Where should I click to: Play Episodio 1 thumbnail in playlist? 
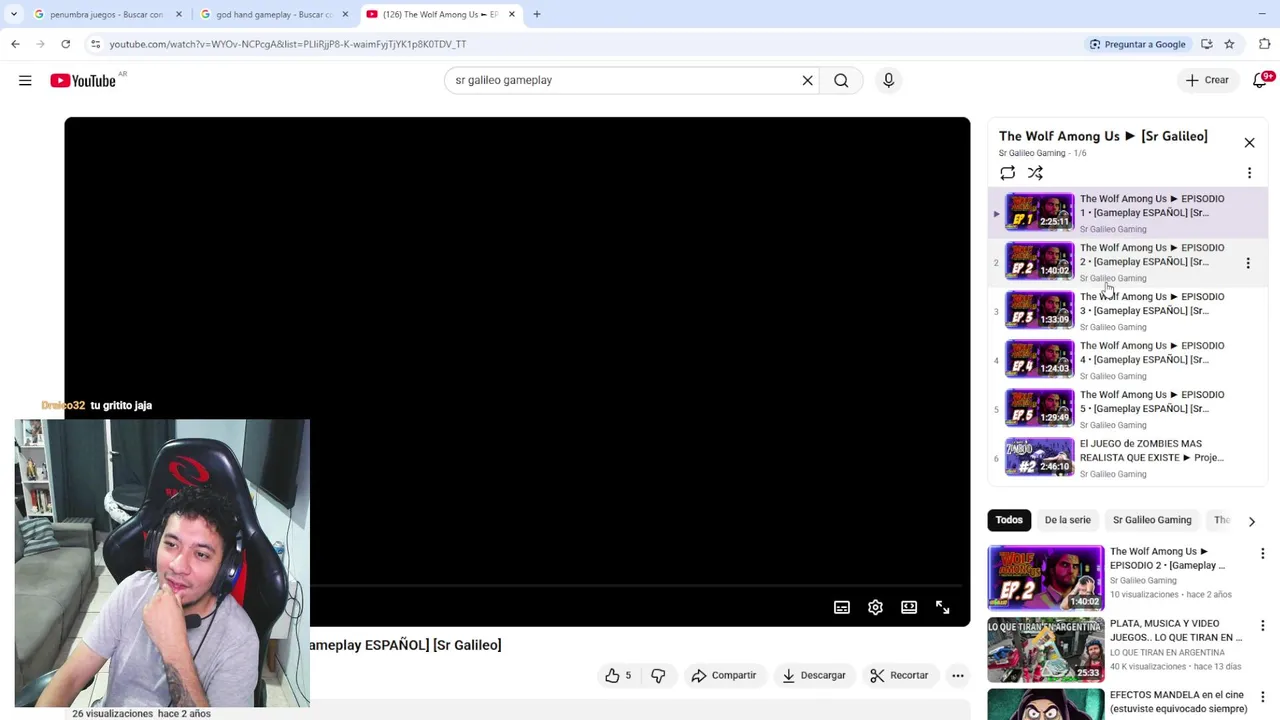[1040, 212]
